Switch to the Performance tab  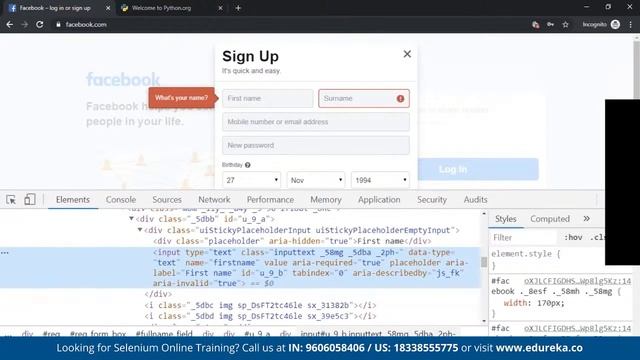pyautogui.click(x=270, y=200)
